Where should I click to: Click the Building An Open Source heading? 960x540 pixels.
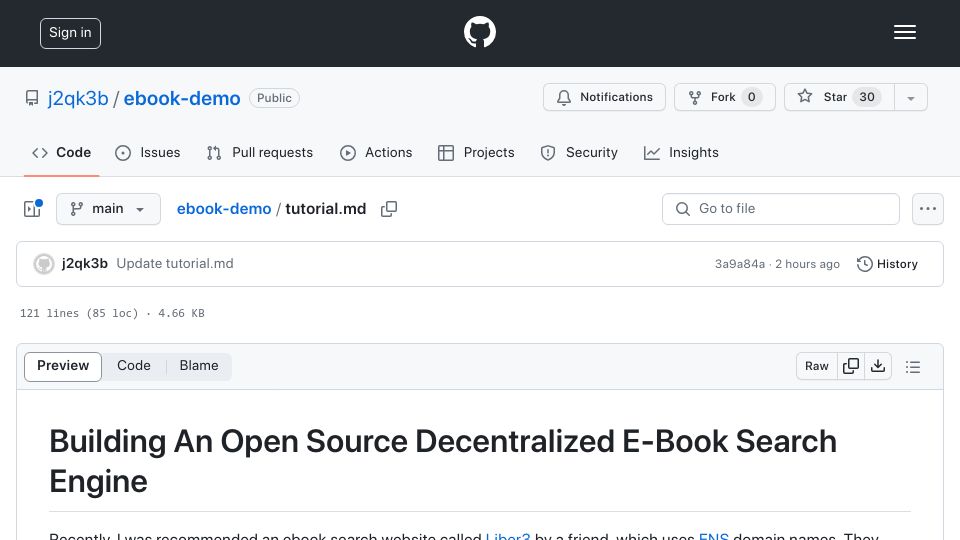443,461
